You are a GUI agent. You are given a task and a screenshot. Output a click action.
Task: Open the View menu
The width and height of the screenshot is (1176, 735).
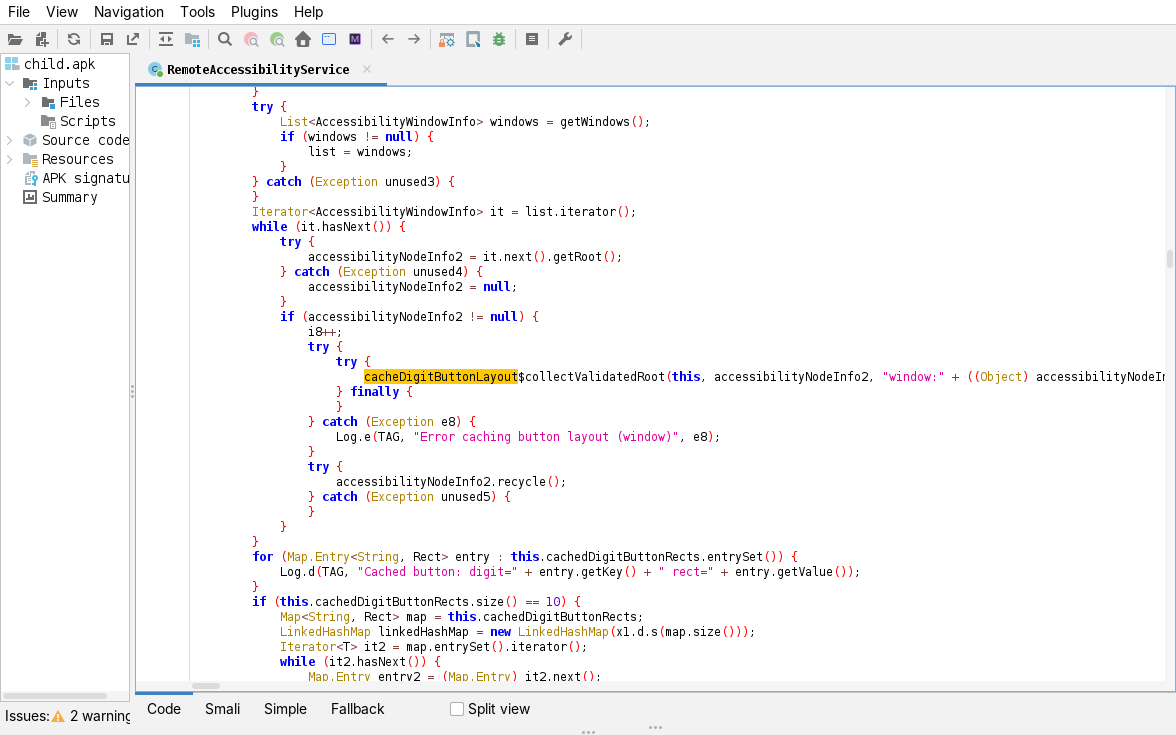[x=62, y=12]
